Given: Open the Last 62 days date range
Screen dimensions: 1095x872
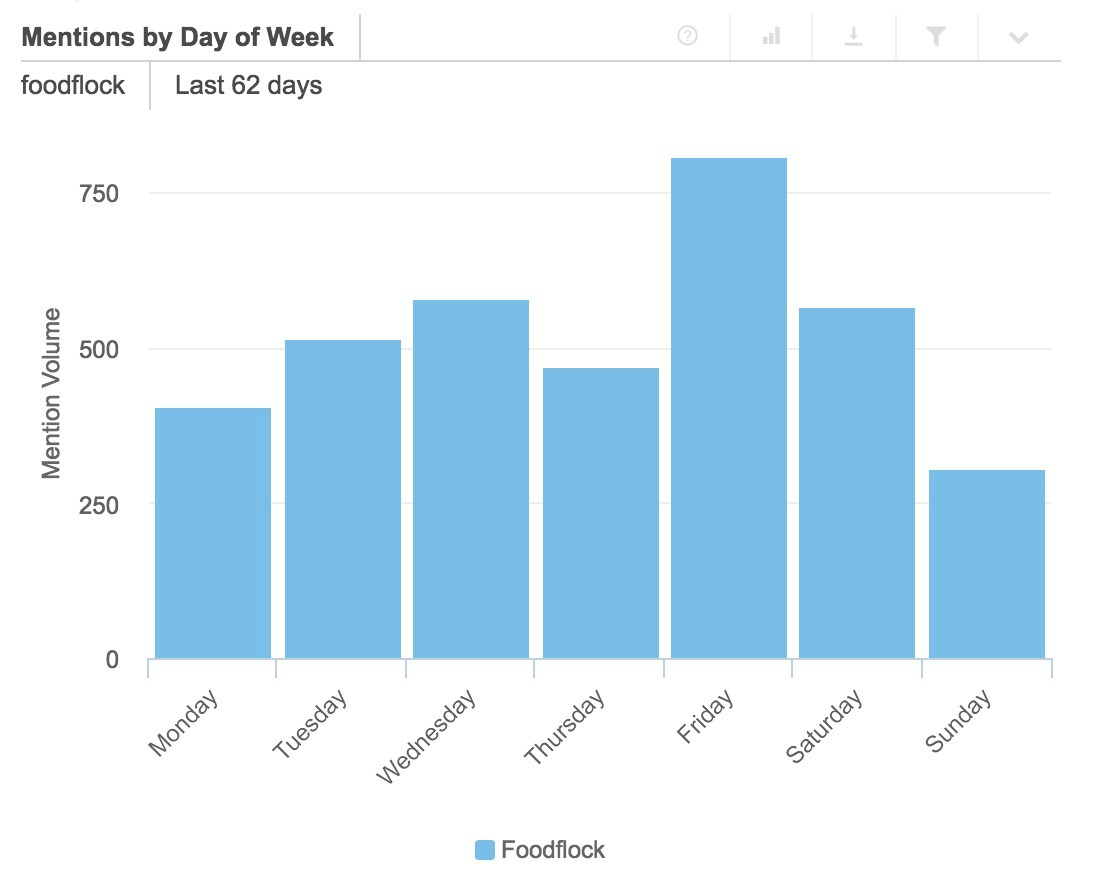Looking at the screenshot, I should pos(248,85).
